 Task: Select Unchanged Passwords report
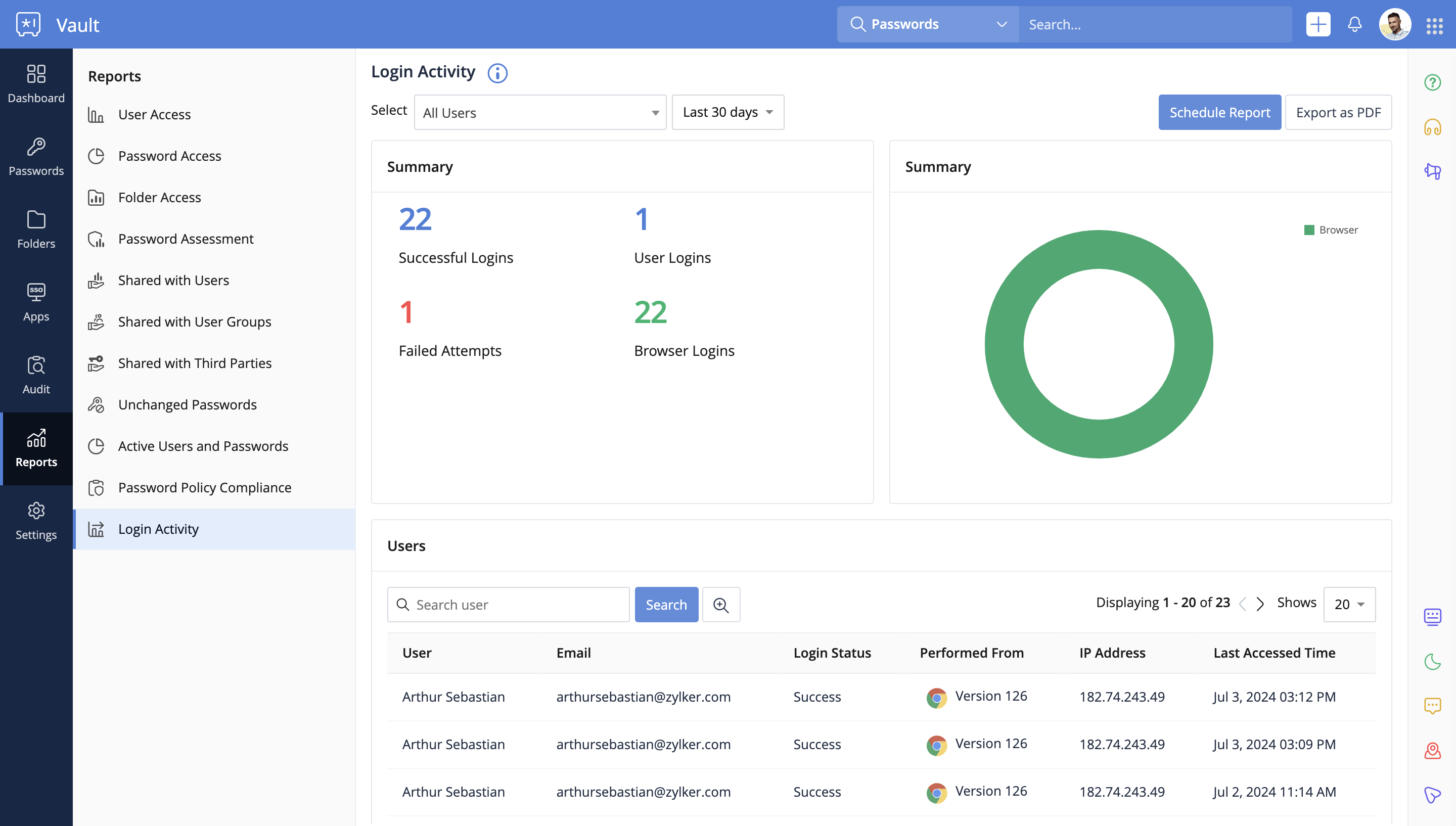pos(187,404)
